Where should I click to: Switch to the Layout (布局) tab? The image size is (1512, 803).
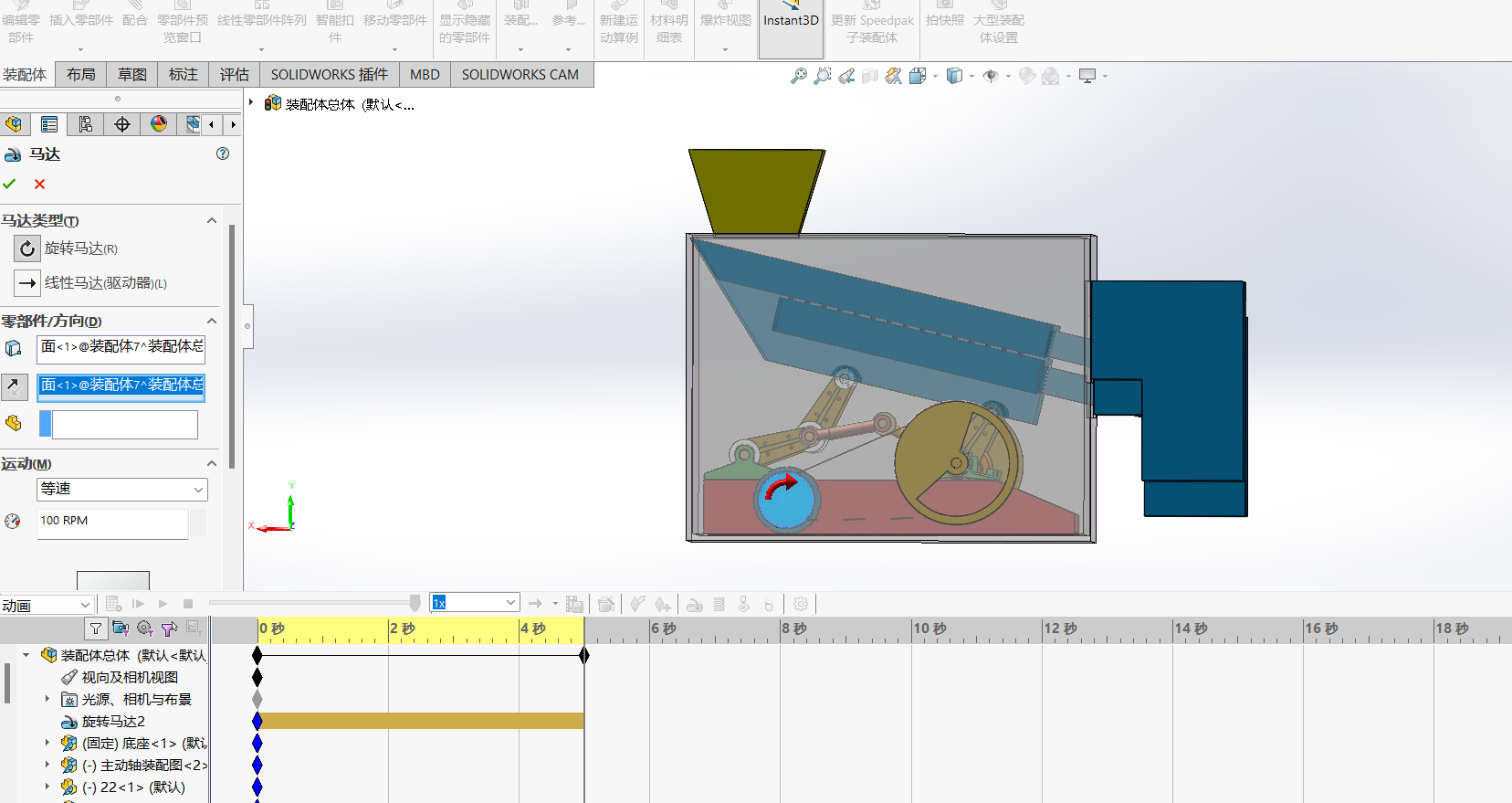[80, 75]
